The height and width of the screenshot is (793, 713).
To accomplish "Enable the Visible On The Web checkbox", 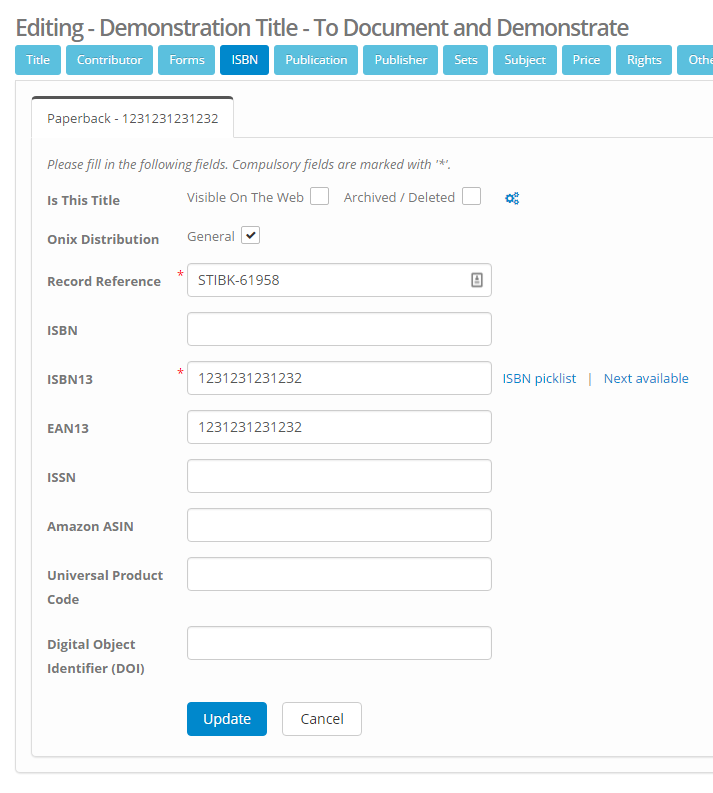I will tap(319, 197).
